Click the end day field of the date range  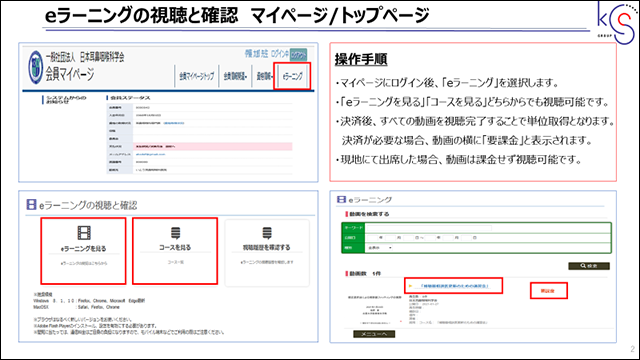click(467, 237)
